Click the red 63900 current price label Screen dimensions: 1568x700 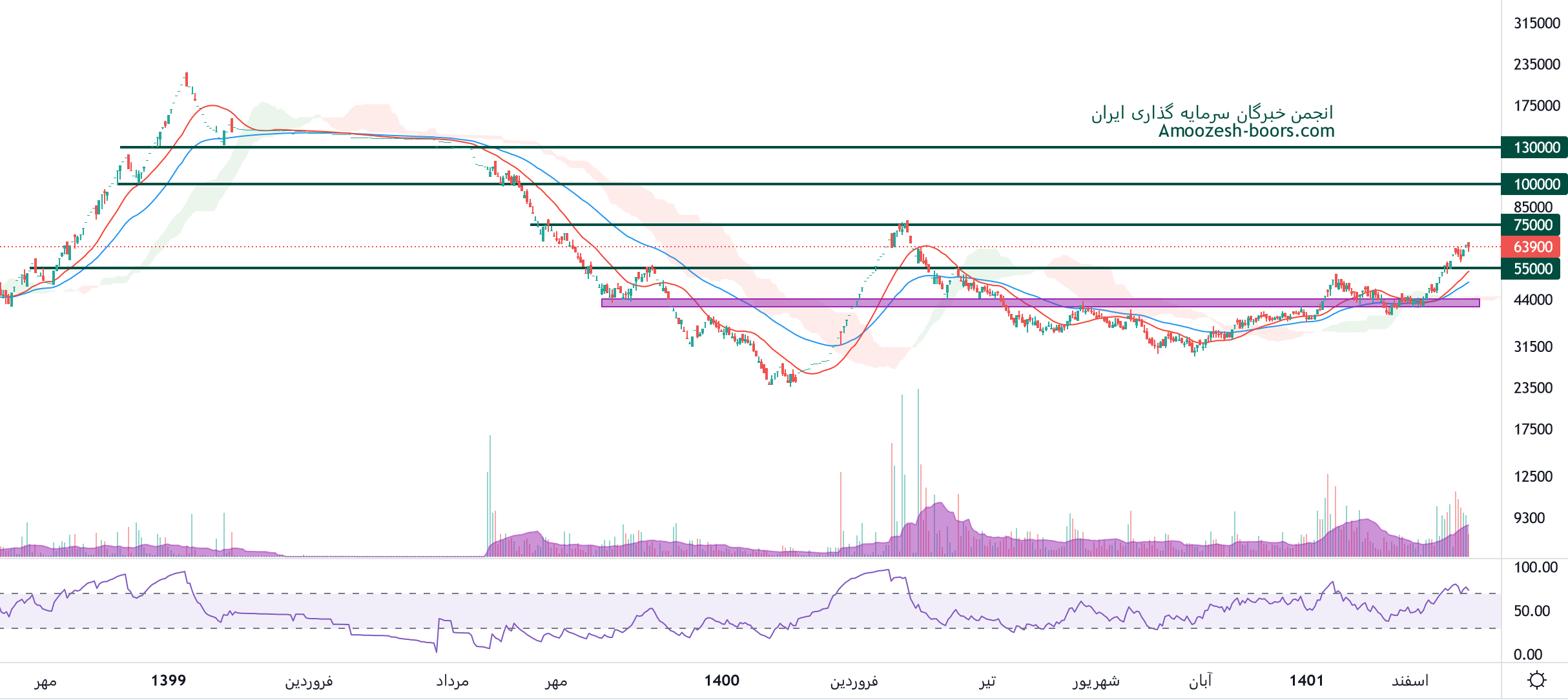(1532, 247)
